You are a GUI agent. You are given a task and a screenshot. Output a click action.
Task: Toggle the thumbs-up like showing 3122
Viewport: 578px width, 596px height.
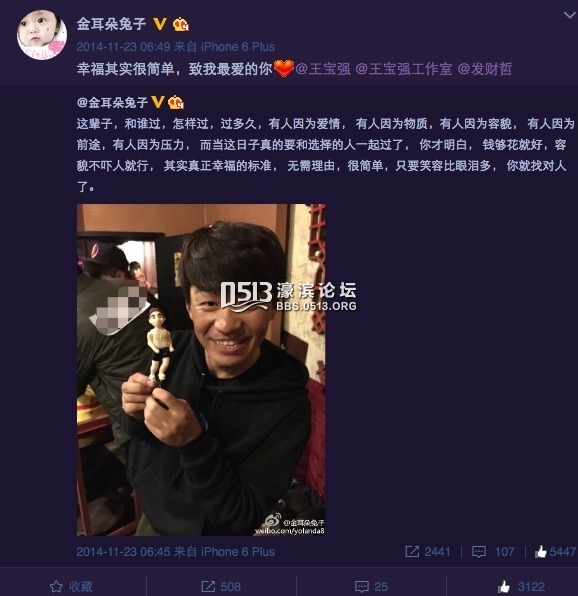[521, 586]
